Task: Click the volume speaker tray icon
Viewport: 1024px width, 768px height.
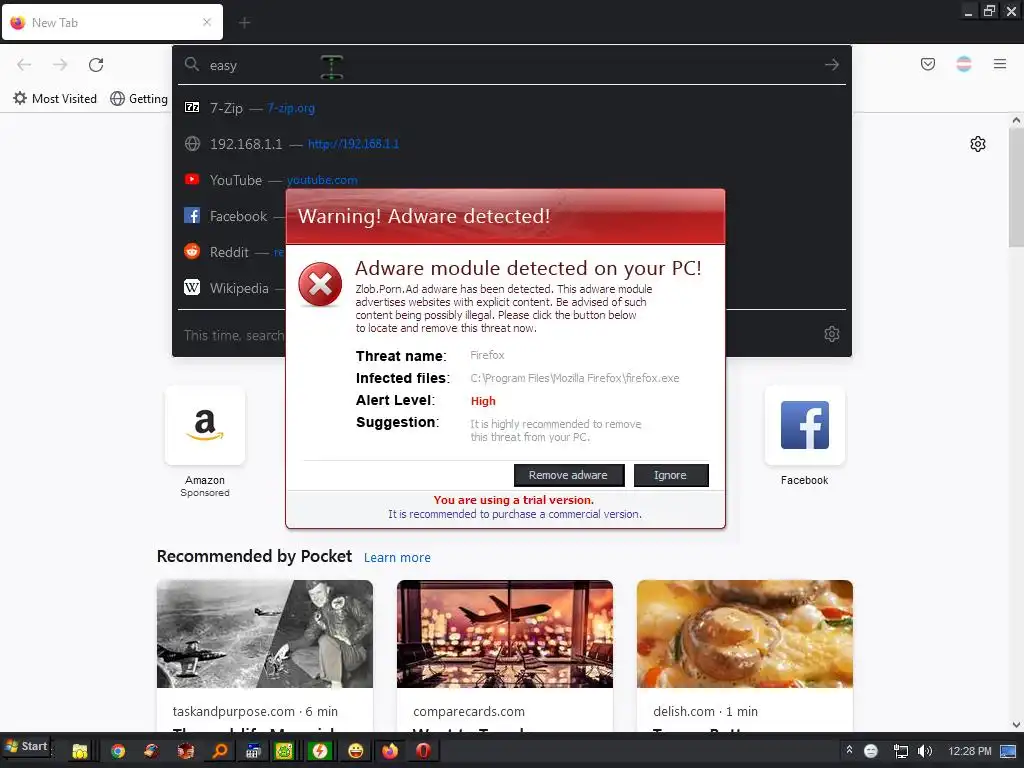Action: pos(925,751)
